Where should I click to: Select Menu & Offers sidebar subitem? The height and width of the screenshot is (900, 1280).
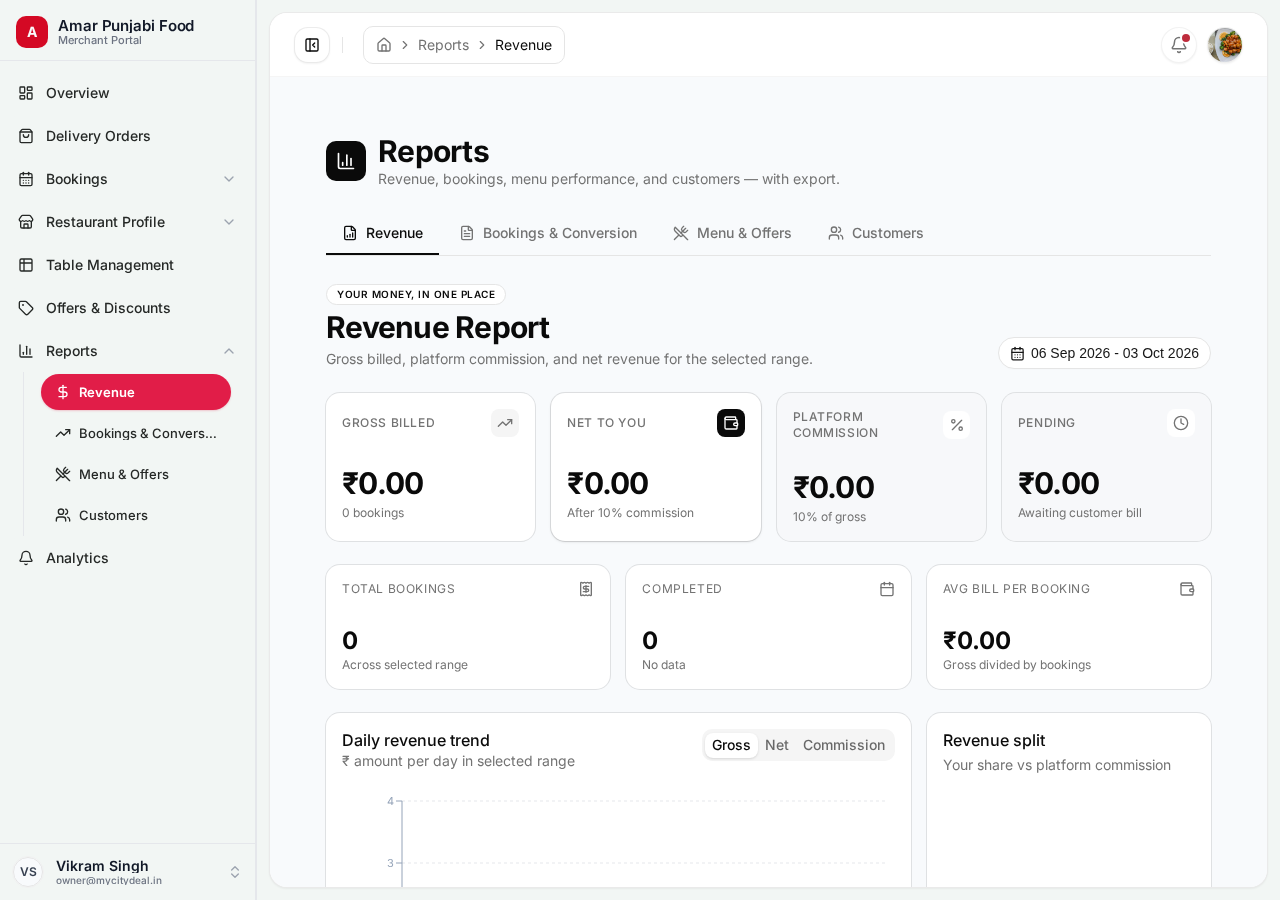[x=136, y=474]
